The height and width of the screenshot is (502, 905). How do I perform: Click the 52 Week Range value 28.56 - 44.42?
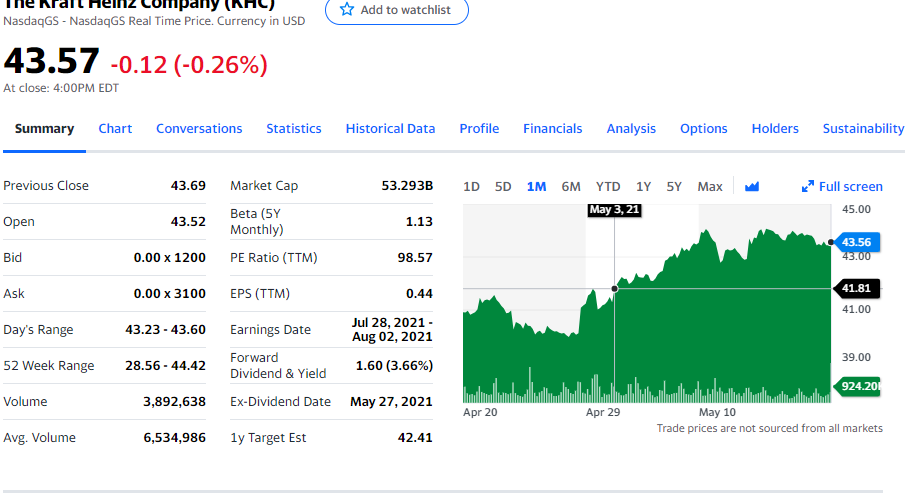pos(166,365)
